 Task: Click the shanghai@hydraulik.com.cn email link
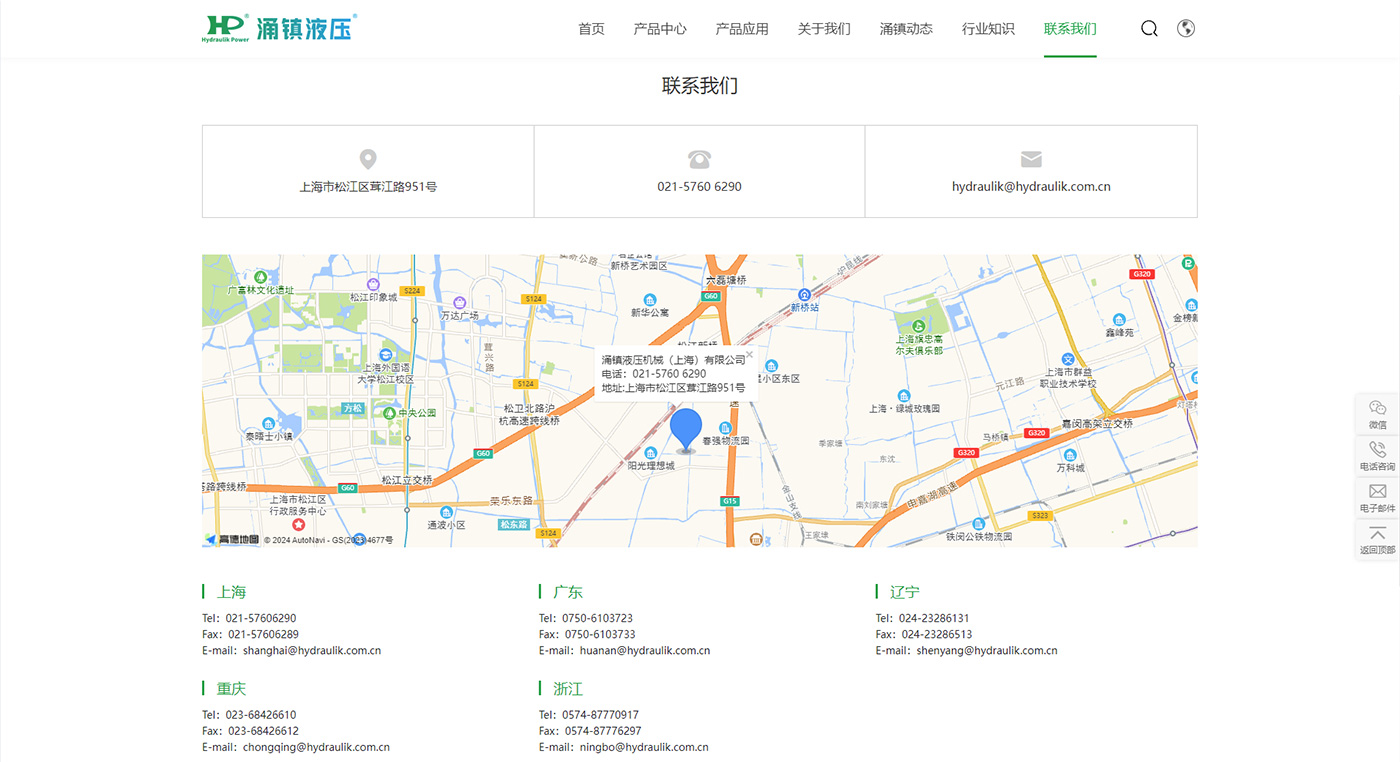311,651
